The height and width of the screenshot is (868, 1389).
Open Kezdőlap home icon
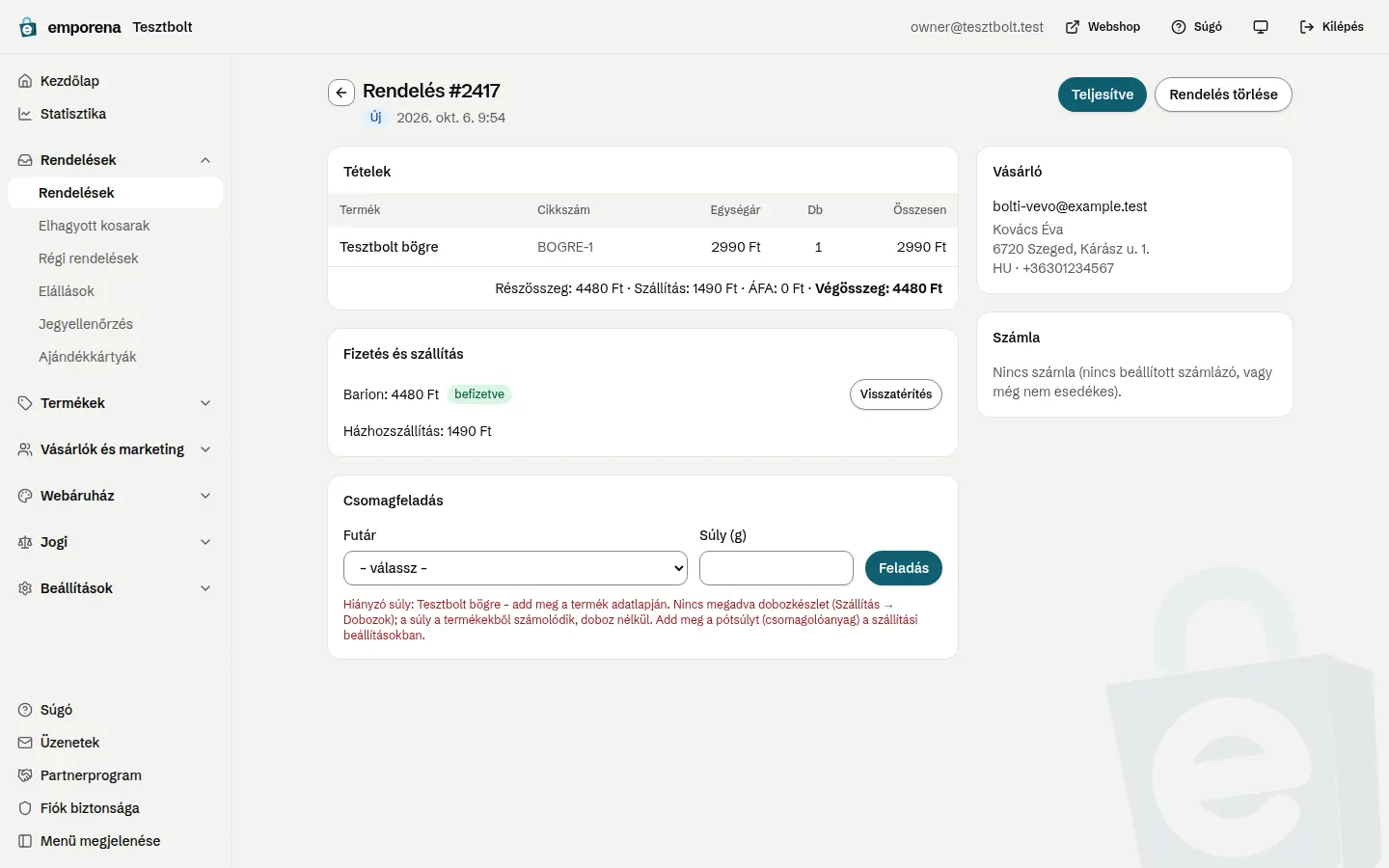25,81
